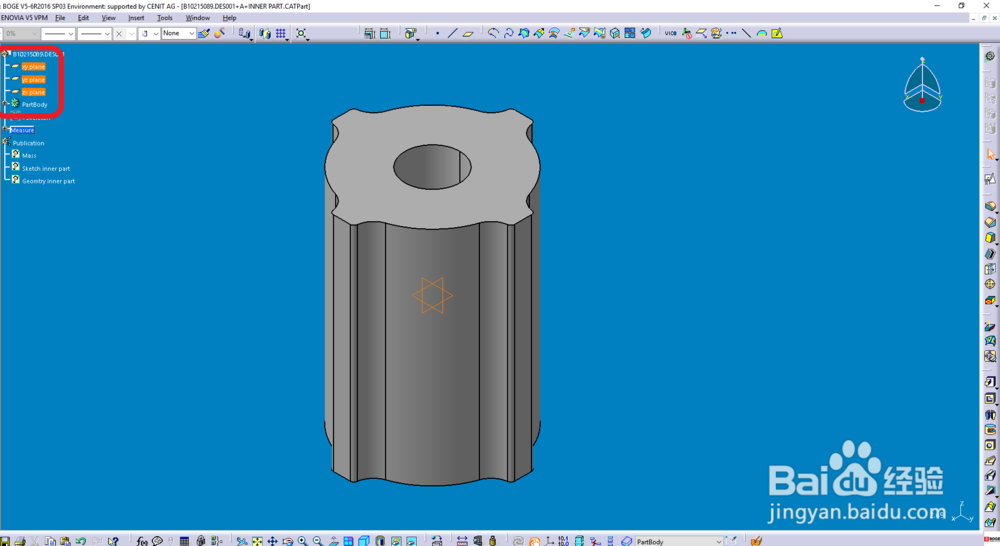Select Measure in specification tree

point(22,130)
